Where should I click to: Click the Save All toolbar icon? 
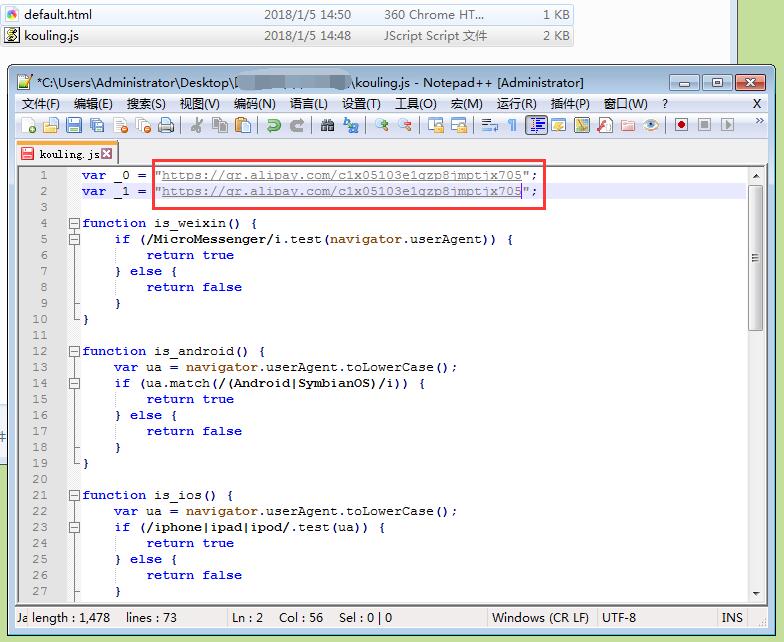pyautogui.click(x=97, y=125)
